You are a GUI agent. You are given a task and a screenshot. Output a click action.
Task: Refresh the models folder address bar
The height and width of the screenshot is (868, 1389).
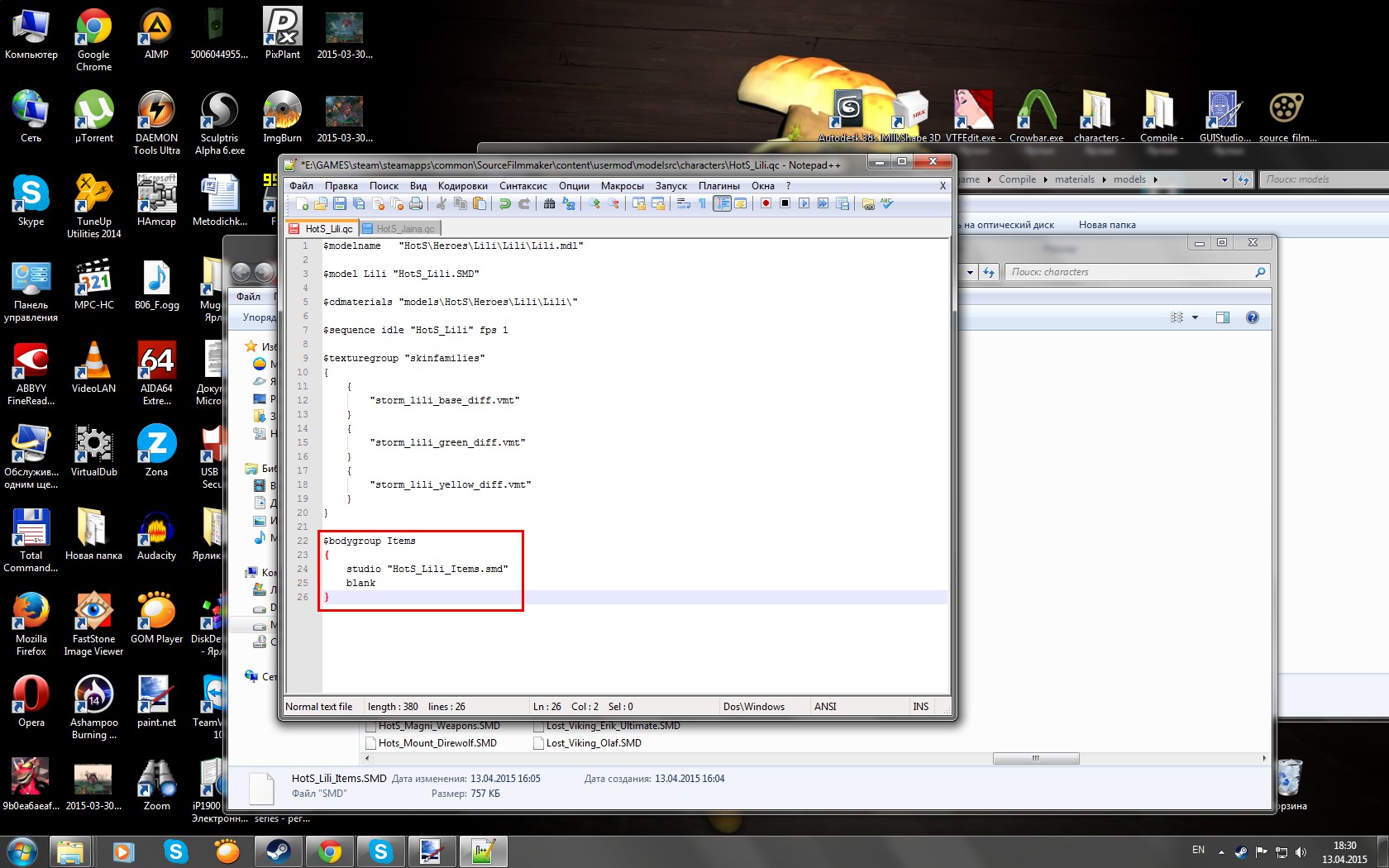point(1243,179)
